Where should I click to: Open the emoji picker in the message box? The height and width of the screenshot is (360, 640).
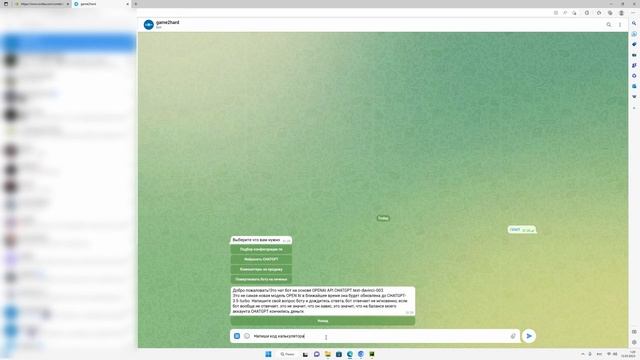tap(247, 336)
